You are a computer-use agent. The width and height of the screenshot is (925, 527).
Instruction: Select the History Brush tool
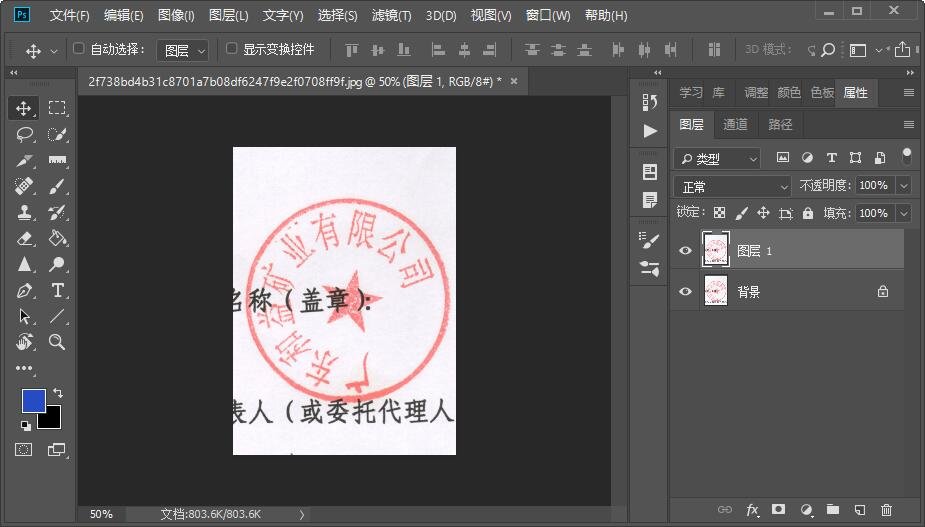coord(57,212)
